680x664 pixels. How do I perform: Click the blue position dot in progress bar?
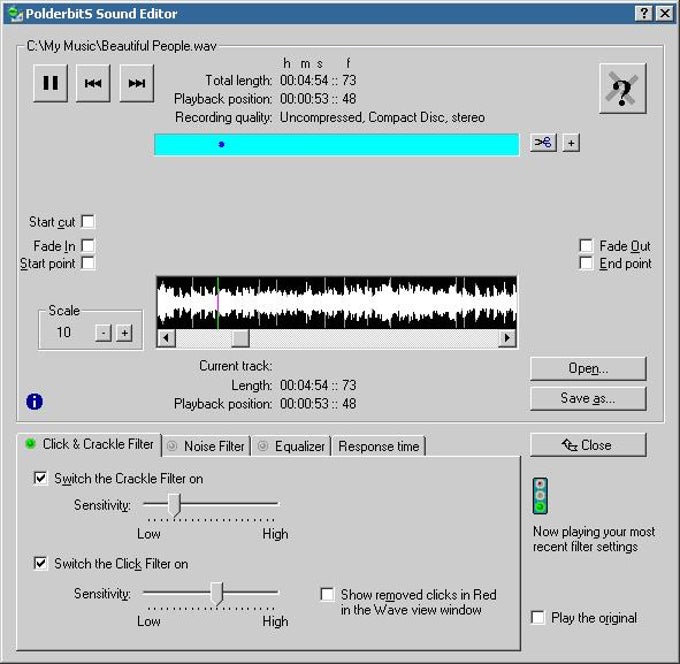coord(221,144)
